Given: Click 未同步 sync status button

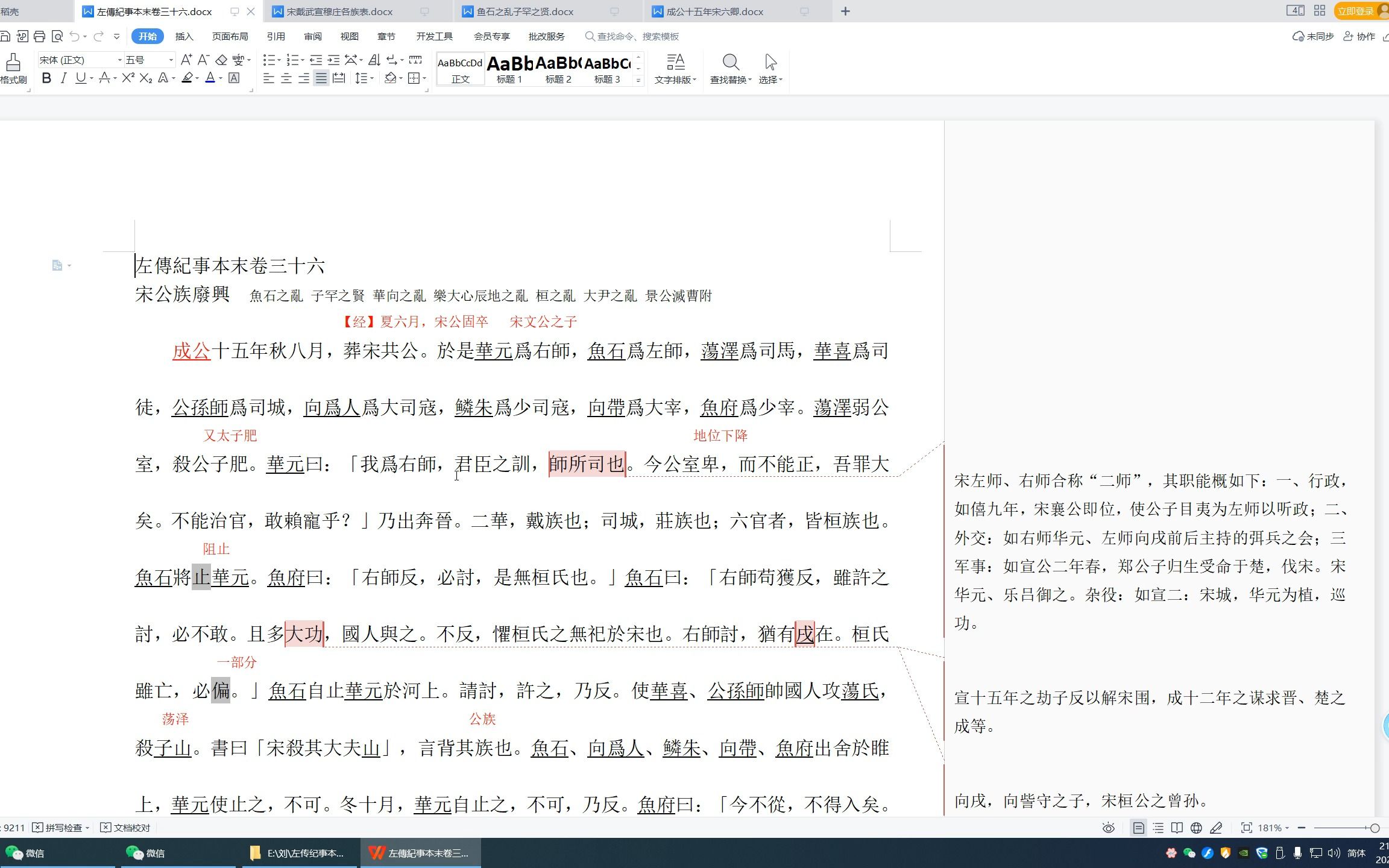Looking at the screenshot, I should click(1313, 36).
